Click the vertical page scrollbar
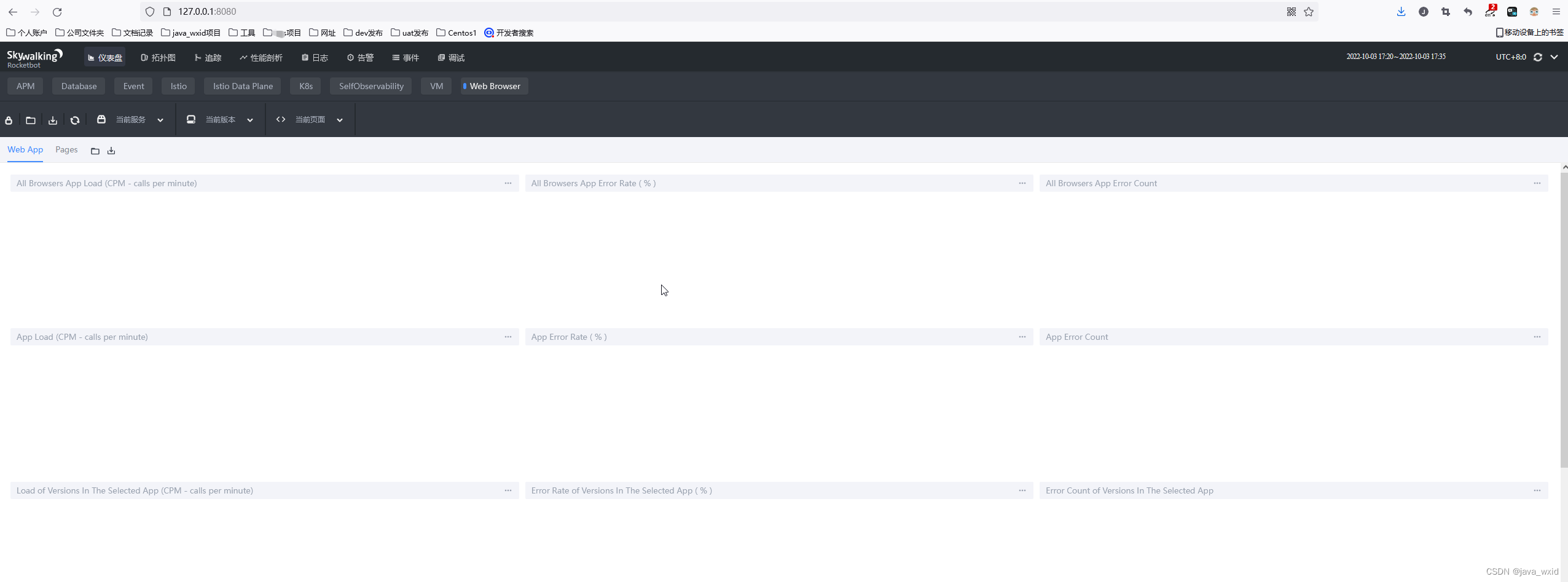1568x582 pixels. pos(1564,320)
